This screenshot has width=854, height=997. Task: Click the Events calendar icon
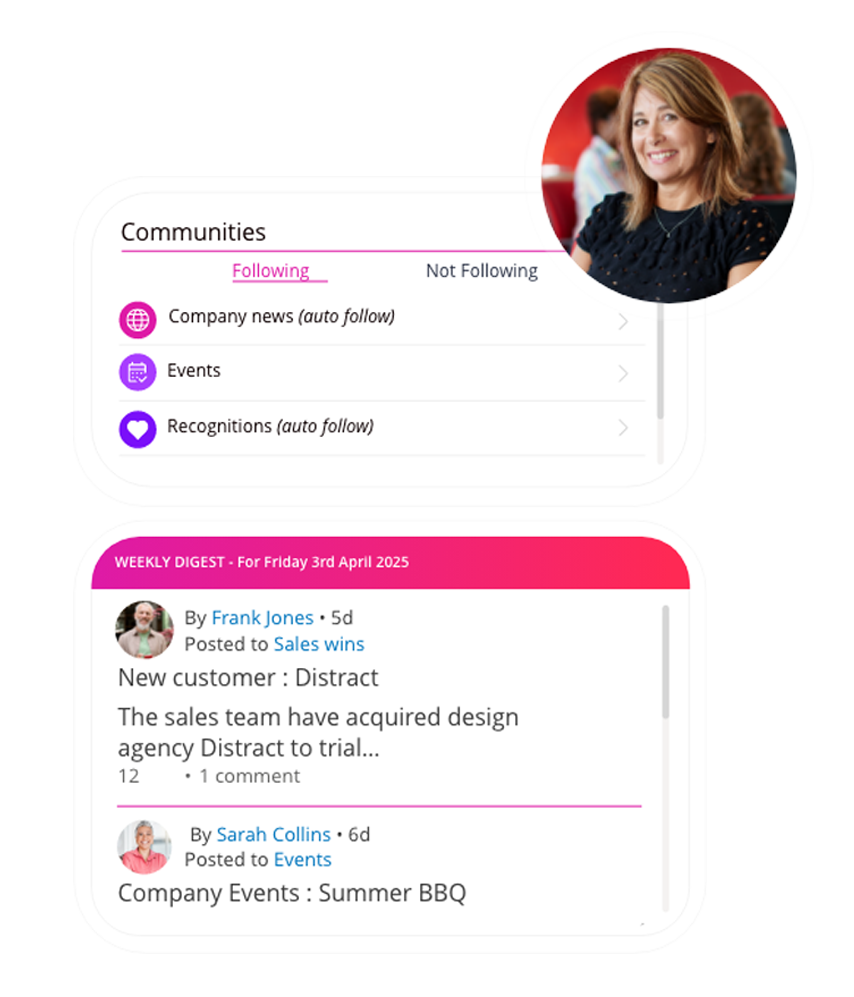point(137,372)
